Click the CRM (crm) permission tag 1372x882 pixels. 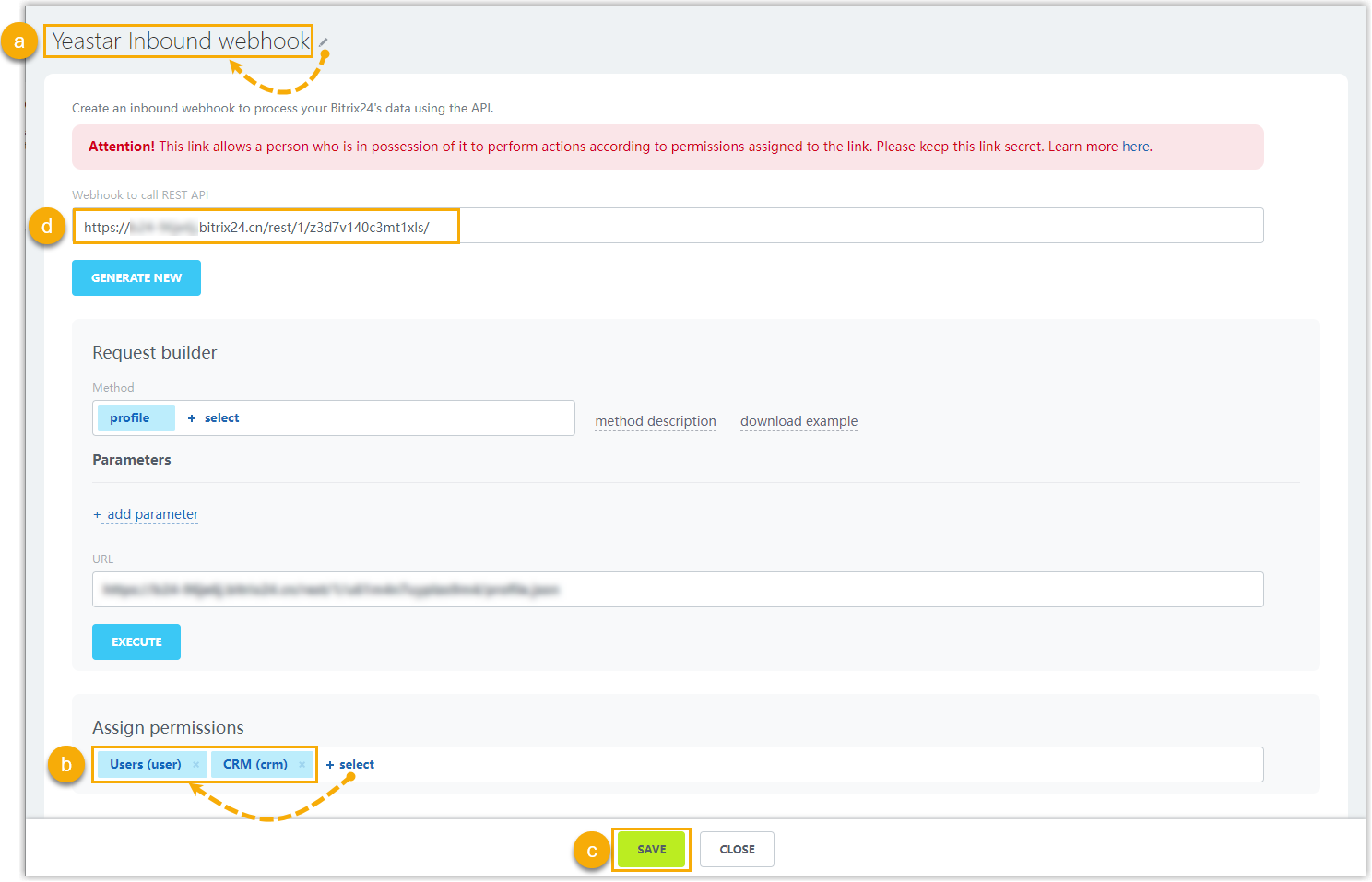coord(254,765)
